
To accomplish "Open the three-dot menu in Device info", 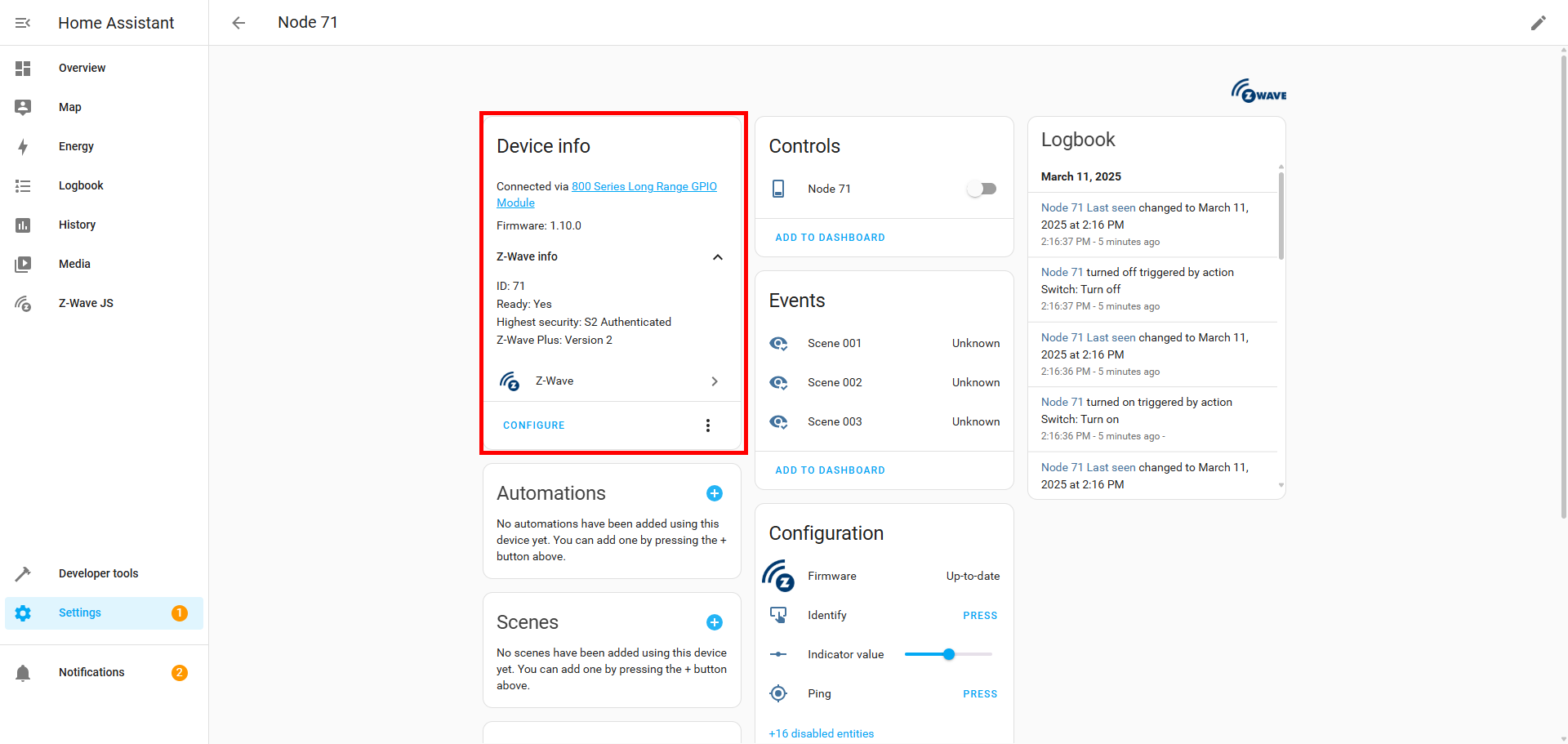I will point(708,425).
